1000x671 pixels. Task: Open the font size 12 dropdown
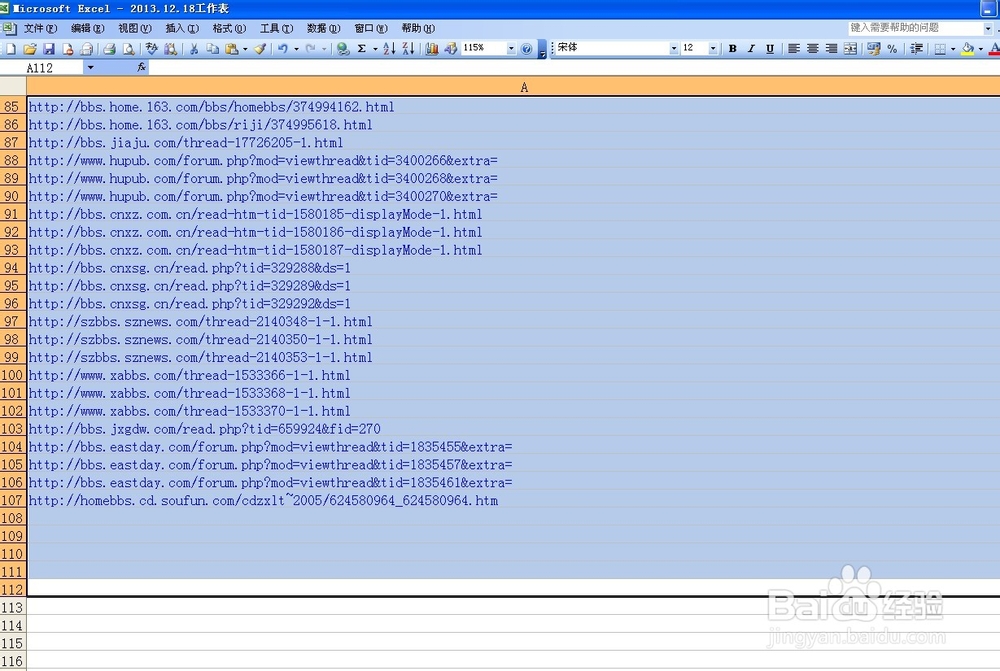click(x=712, y=48)
